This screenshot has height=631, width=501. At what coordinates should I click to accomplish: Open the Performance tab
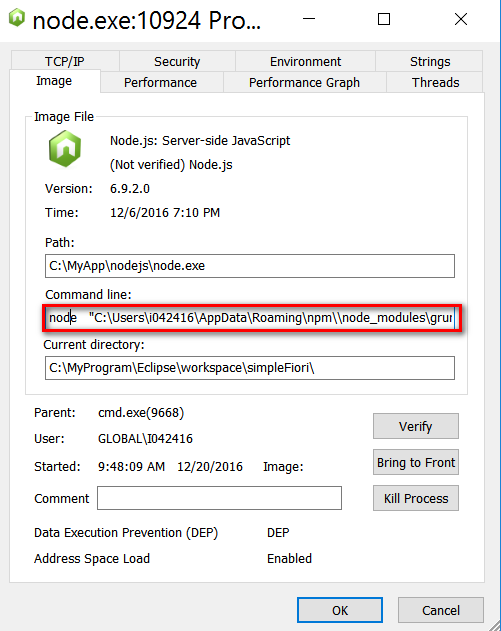[161, 82]
